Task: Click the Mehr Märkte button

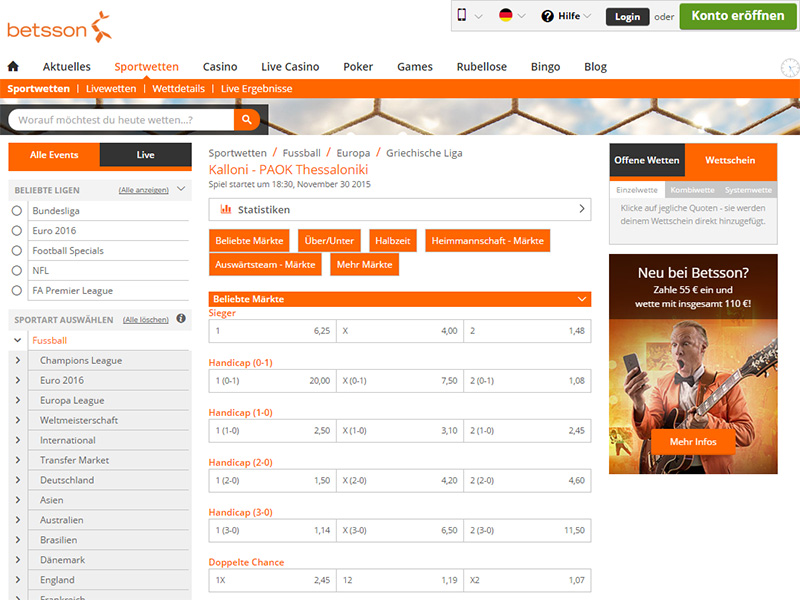Action: coord(364,264)
